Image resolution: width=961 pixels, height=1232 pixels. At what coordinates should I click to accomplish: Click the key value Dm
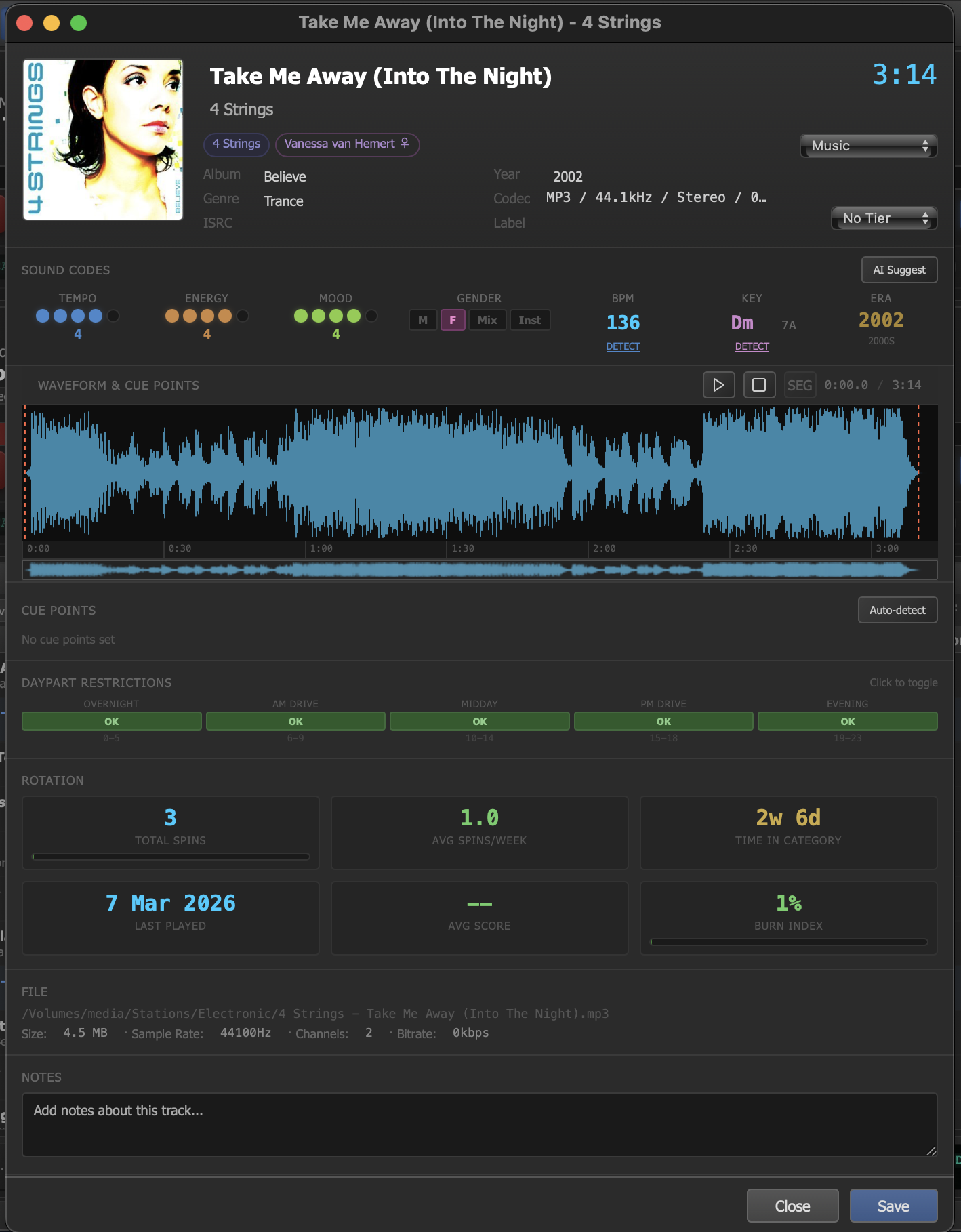742,323
